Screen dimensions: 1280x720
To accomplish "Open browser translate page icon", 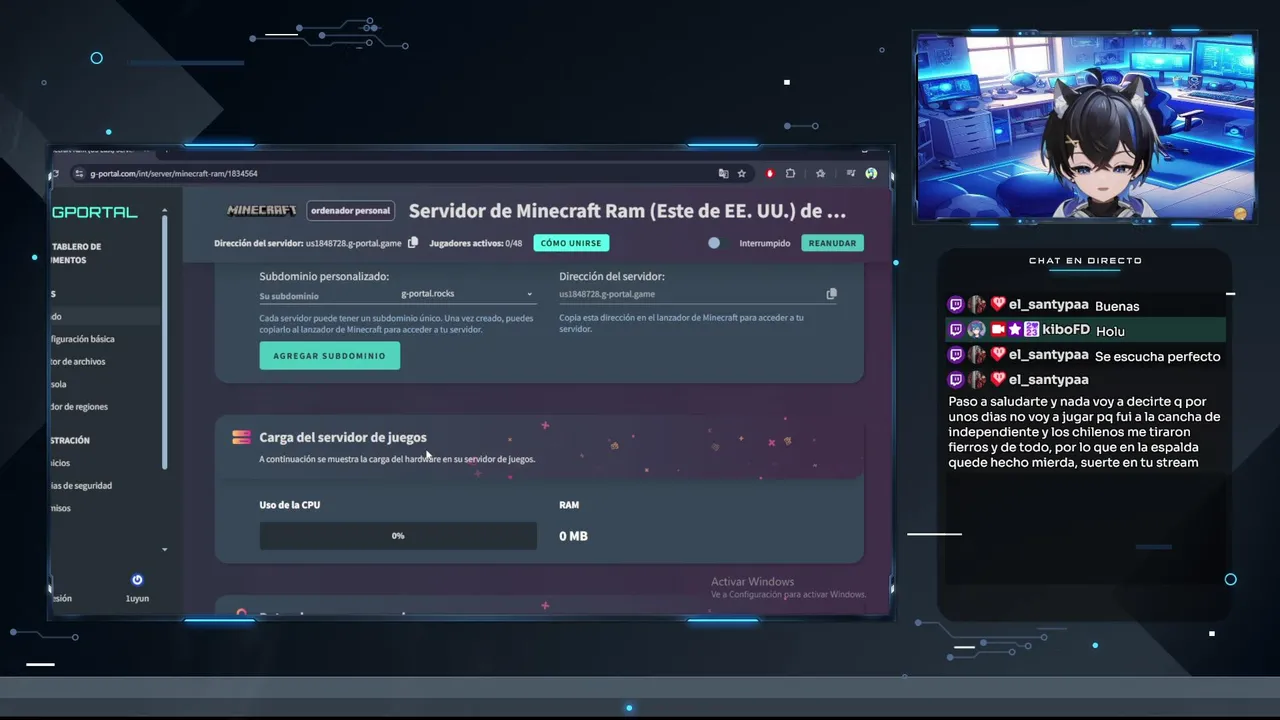I will coord(723,173).
